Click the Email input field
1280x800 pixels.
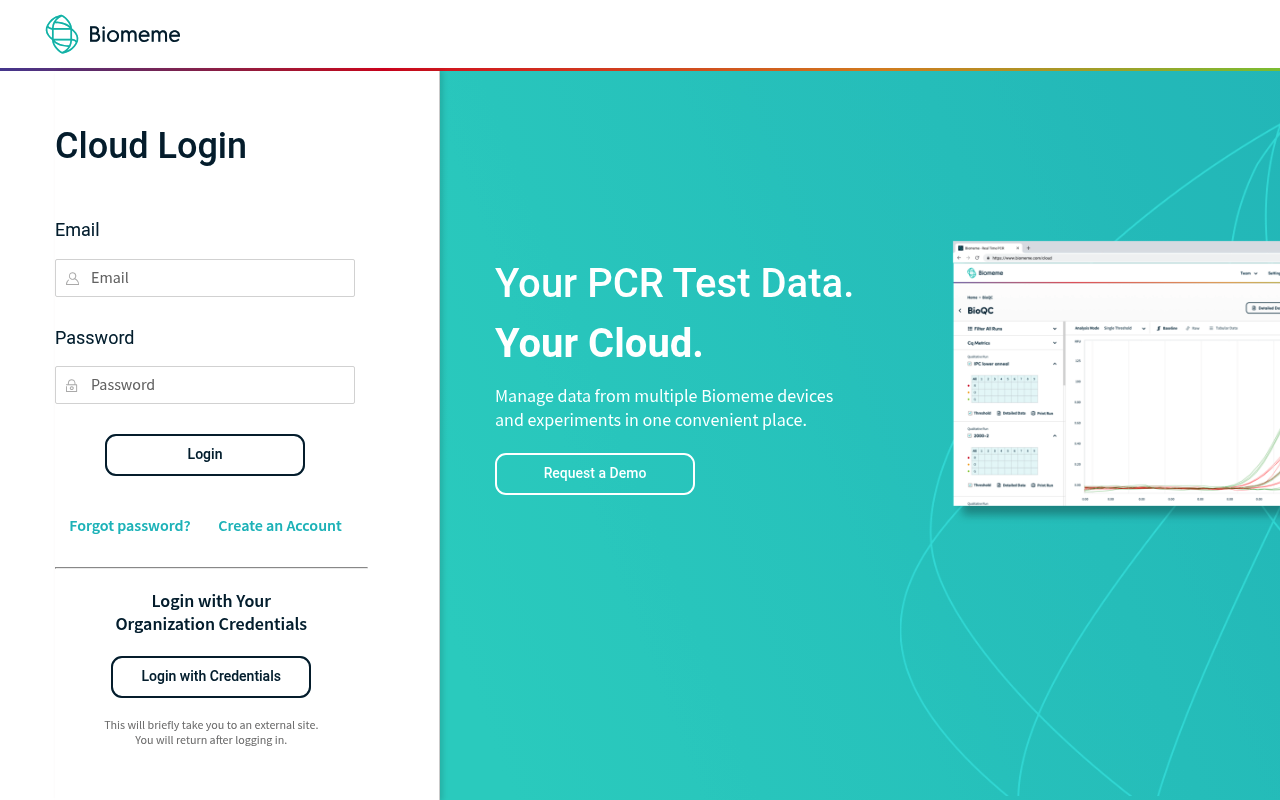(205, 278)
